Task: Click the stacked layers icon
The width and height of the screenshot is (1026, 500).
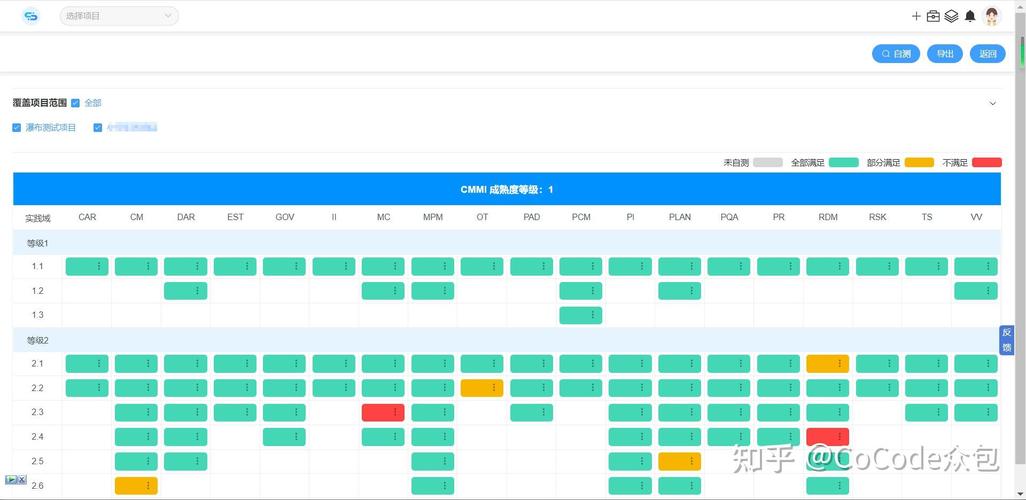Action: [x=951, y=16]
